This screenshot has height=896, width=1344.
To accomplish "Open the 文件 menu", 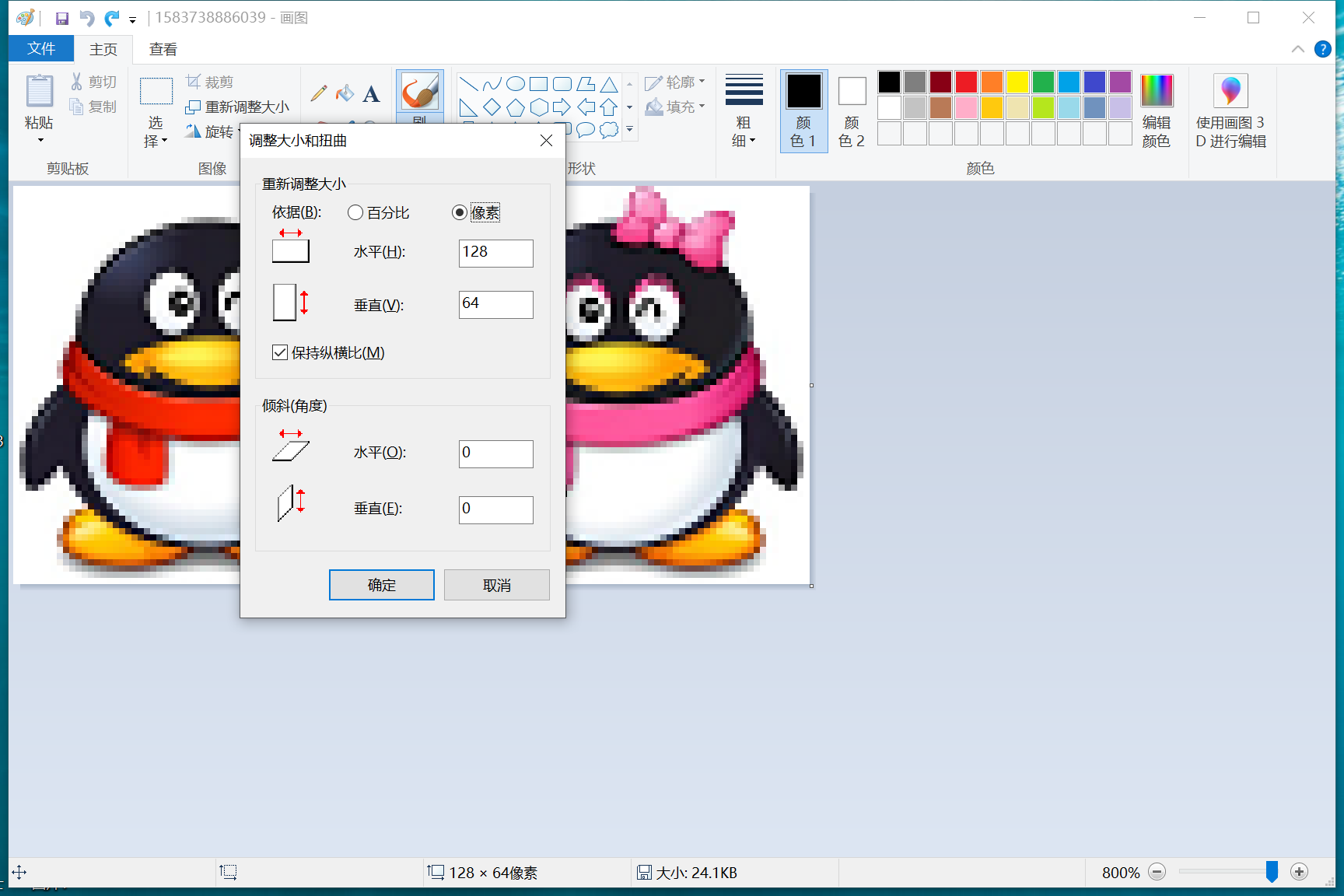I will (x=41, y=49).
